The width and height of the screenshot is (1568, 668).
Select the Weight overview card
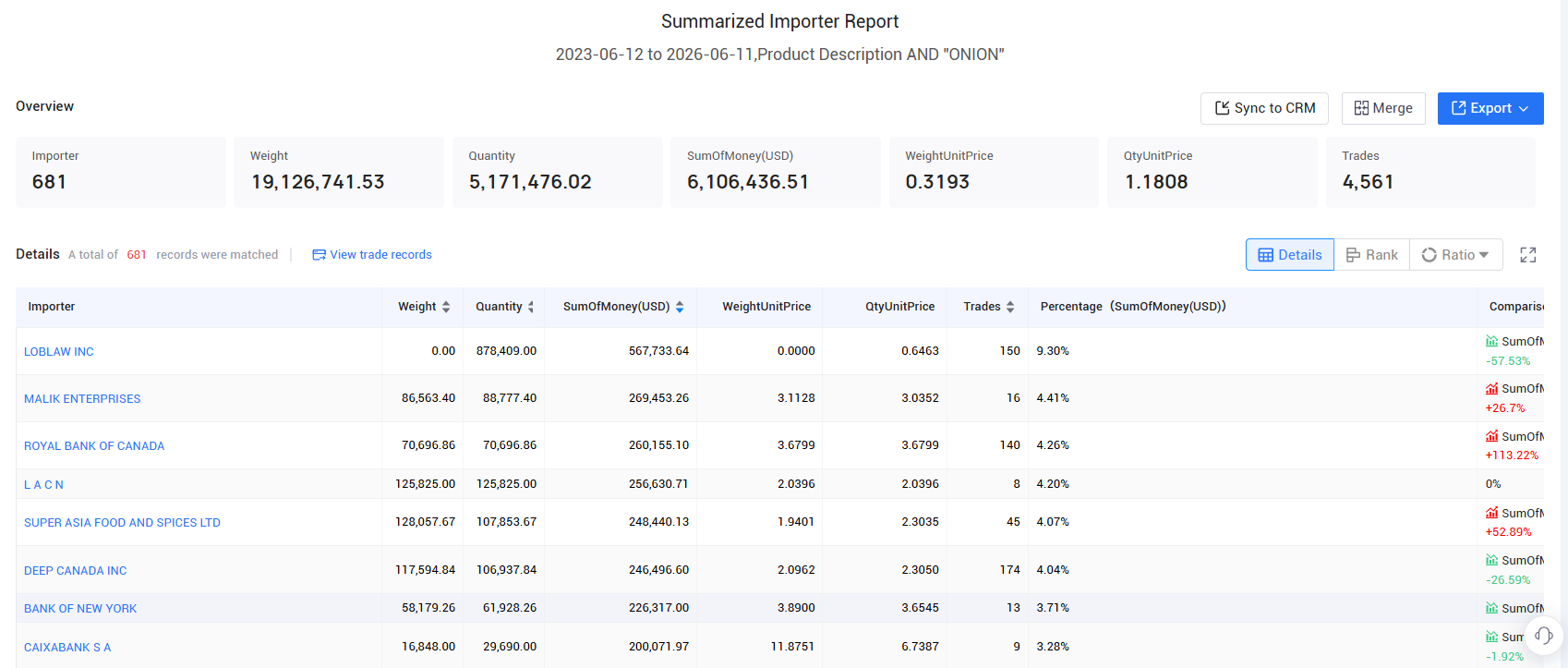(x=339, y=172)
